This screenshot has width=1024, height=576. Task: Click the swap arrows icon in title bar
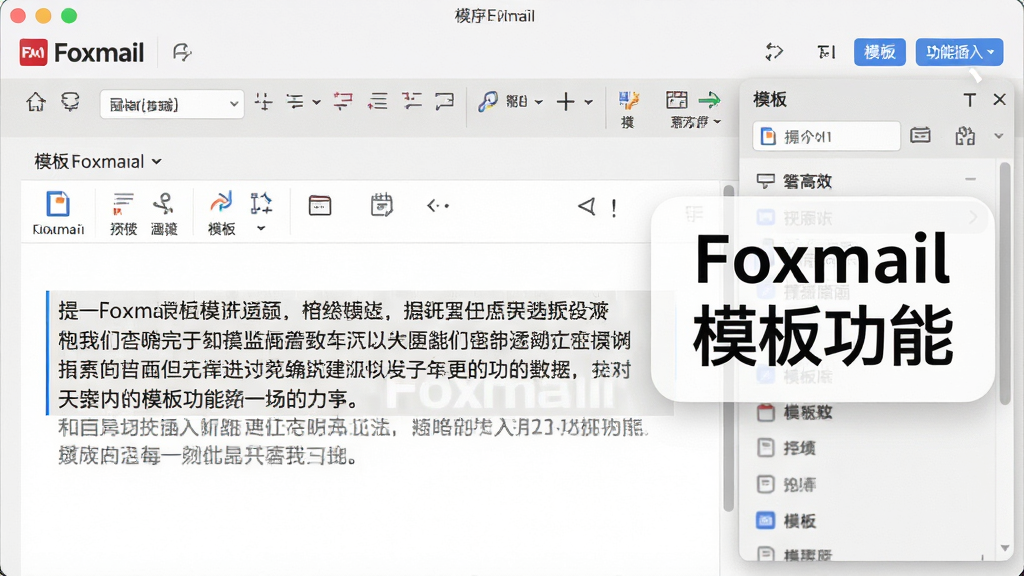coord(774,52)
